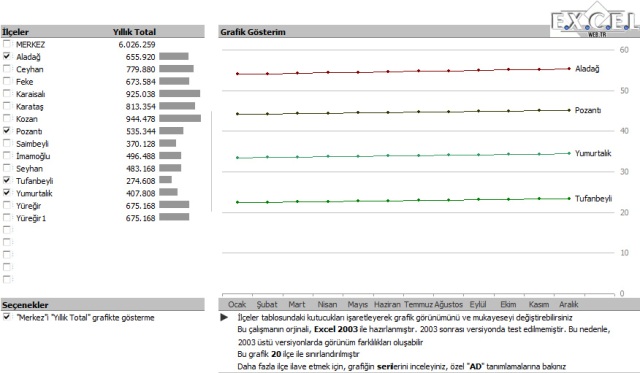
Task: Select the Karaisalı gray total bar
Action: (x=180, y=93)
